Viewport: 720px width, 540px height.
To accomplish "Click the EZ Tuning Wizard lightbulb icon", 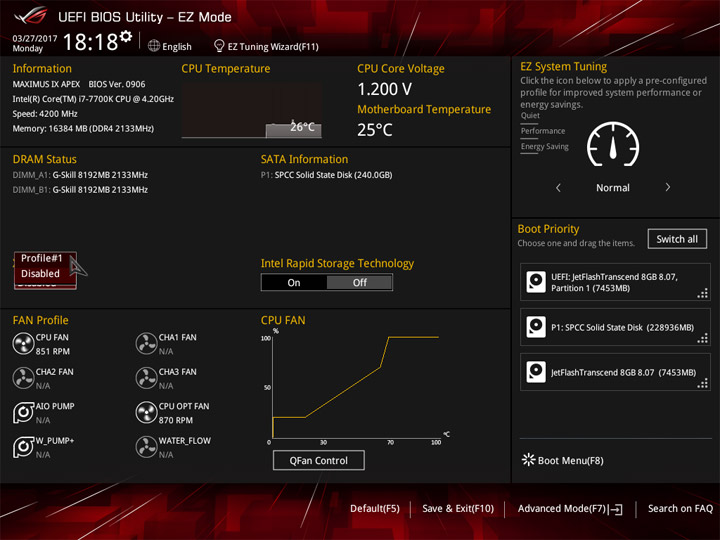I will tap(219, 46).
